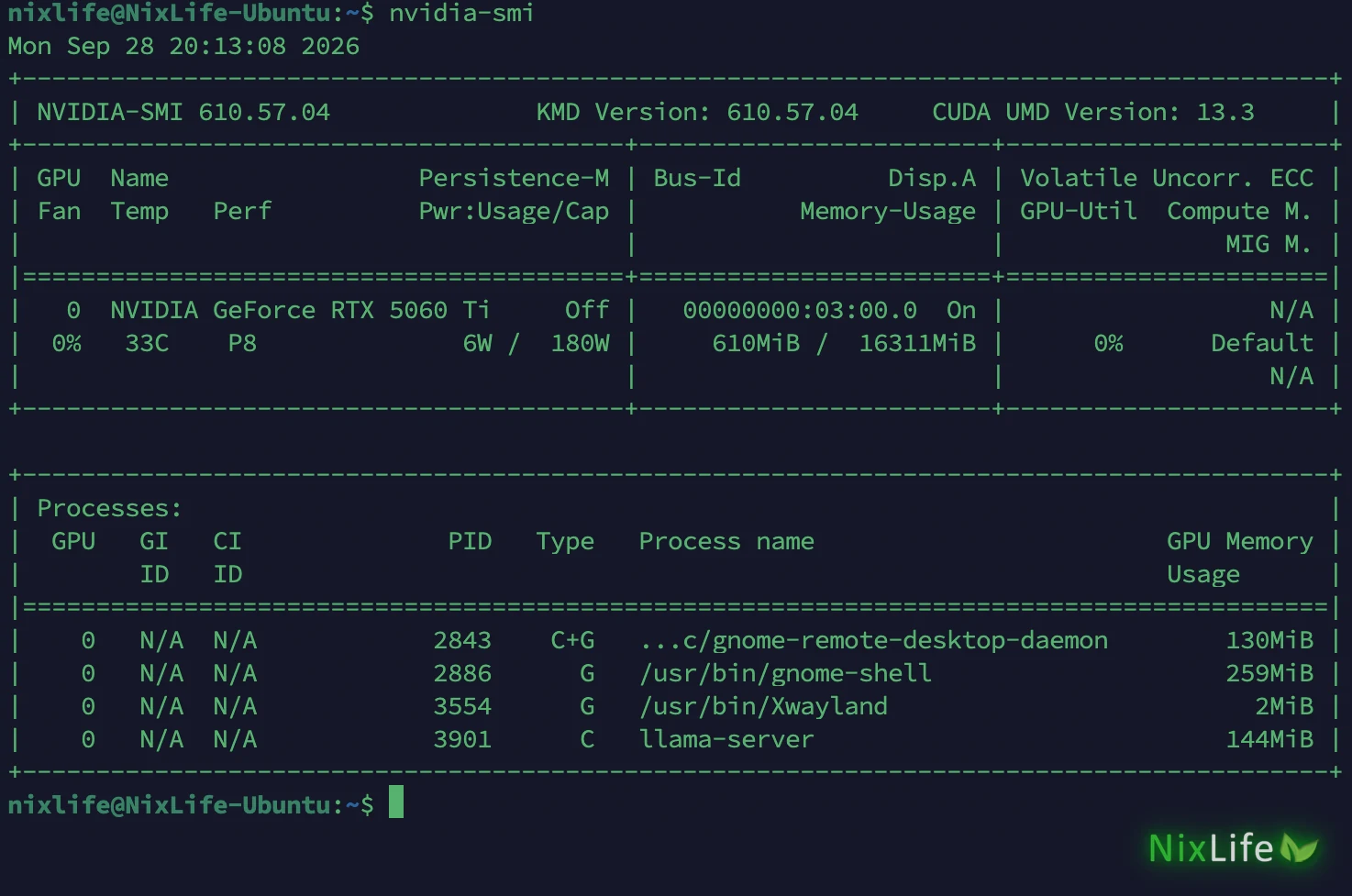Image resolution: width=1352 pixels, height=896 pixels.
Task: Click the Persistence-M value 'Off'
Action: pos(587,310)
